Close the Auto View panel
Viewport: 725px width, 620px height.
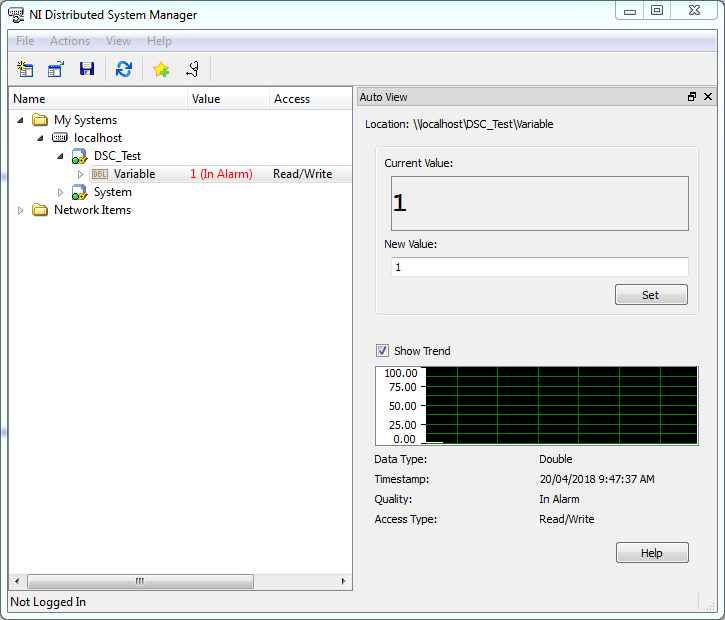coord(708,97)
